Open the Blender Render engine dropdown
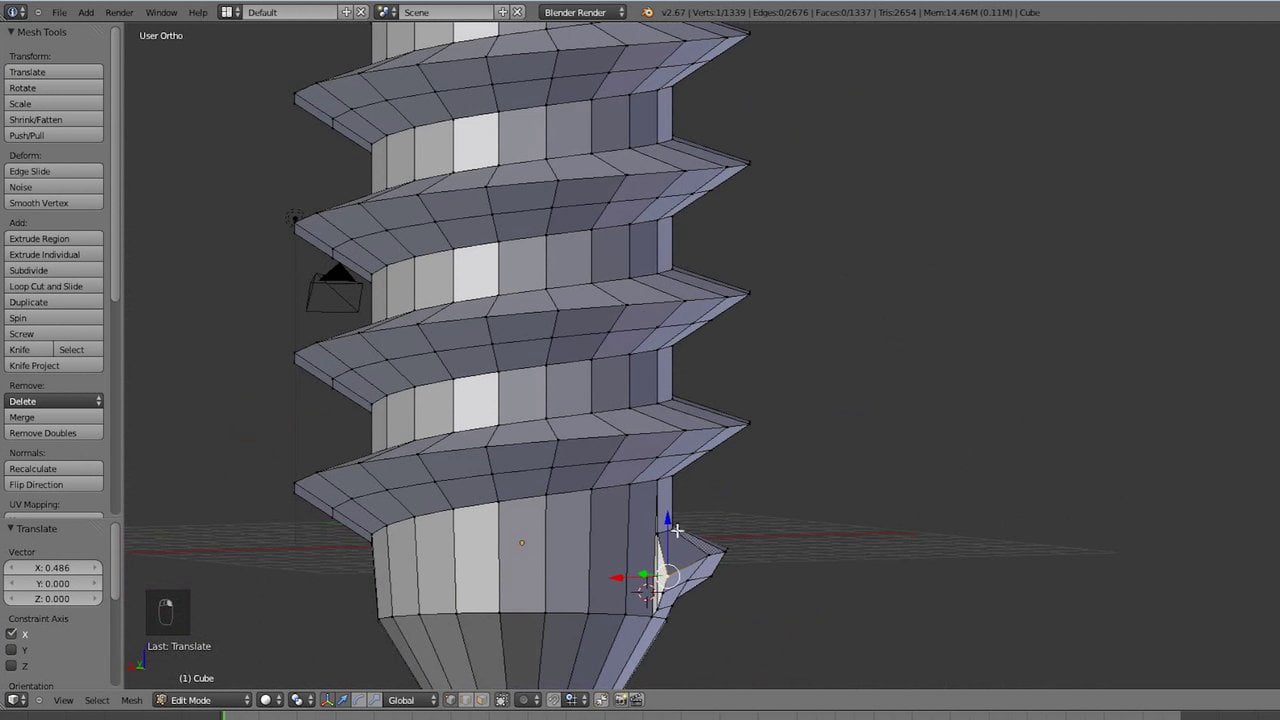 (584, 12)
